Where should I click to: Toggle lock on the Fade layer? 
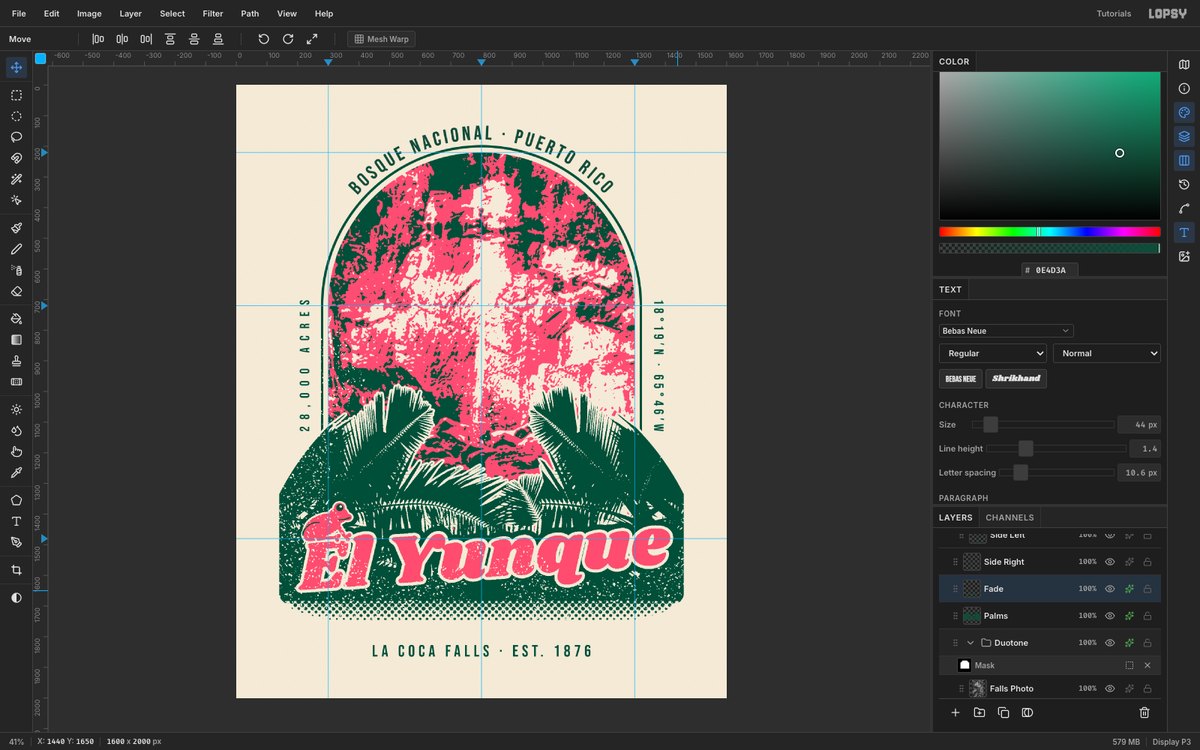point(1147,589)
